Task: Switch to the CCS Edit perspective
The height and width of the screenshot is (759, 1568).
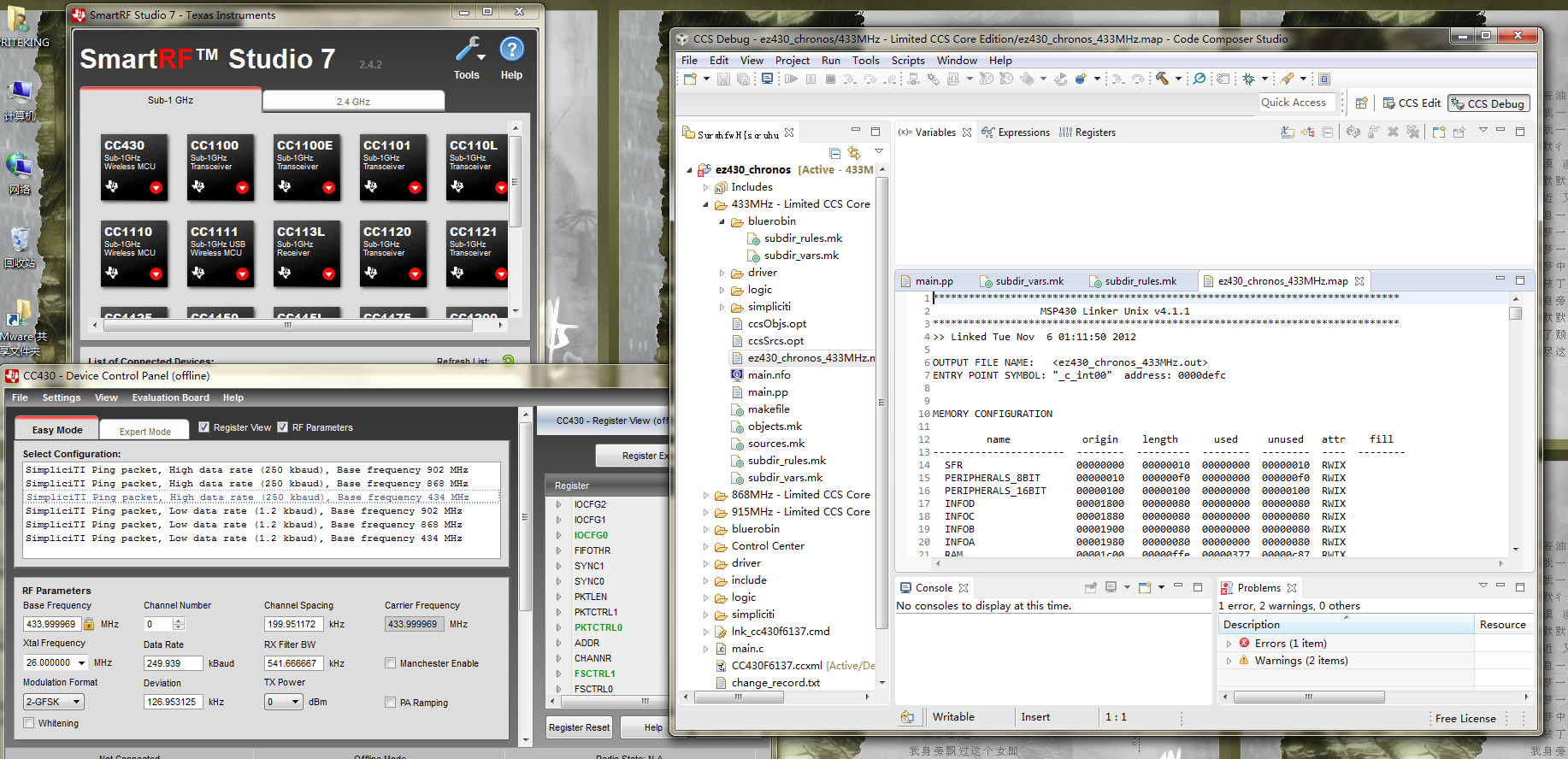Action: click(1412, 103)
